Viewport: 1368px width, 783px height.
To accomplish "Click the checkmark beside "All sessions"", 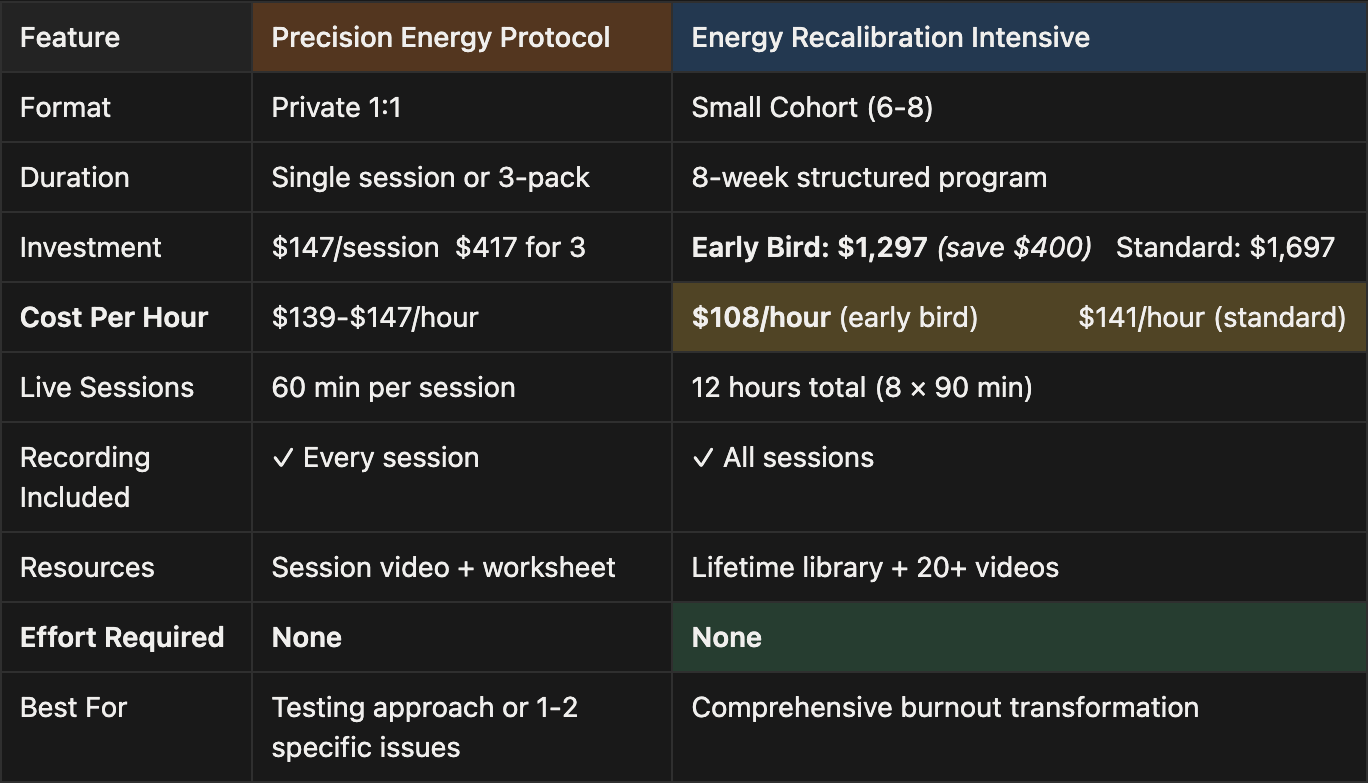I will 703,458.
